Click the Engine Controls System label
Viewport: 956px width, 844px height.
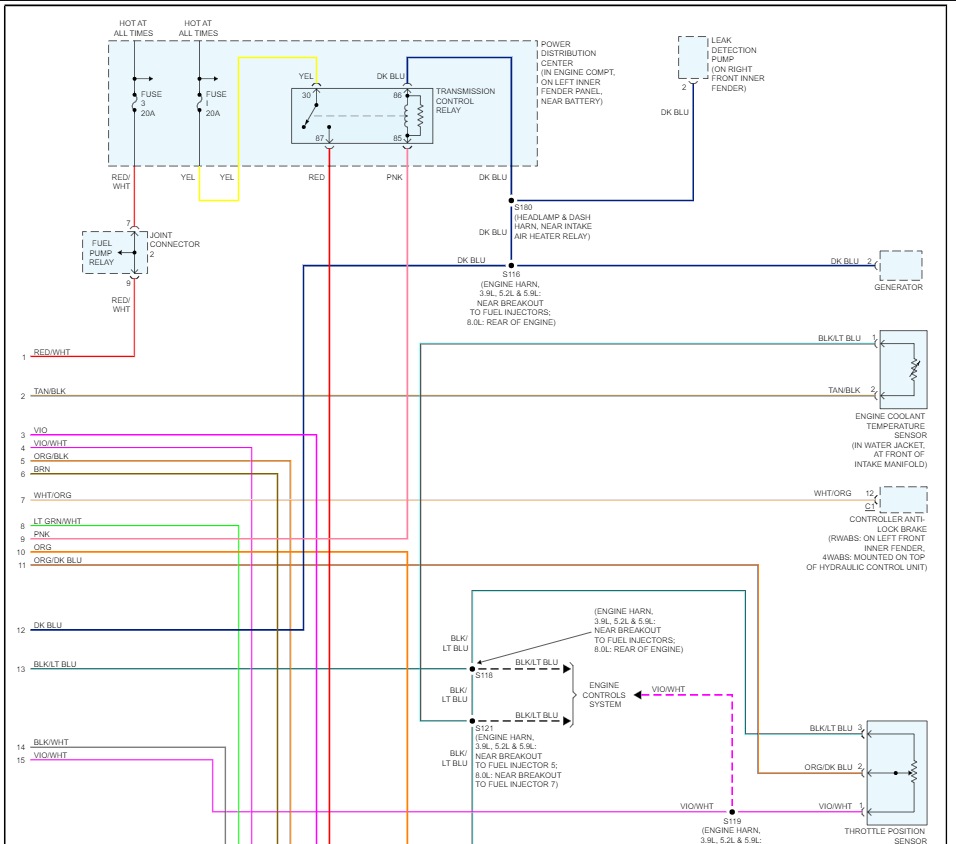click(x=603, y=695)
